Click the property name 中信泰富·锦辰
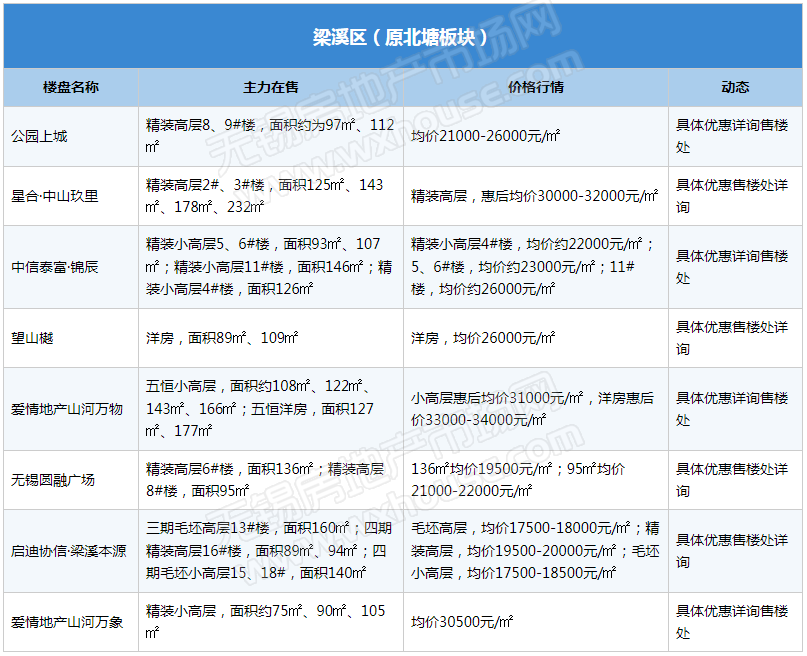 click(x=55, y=267)
